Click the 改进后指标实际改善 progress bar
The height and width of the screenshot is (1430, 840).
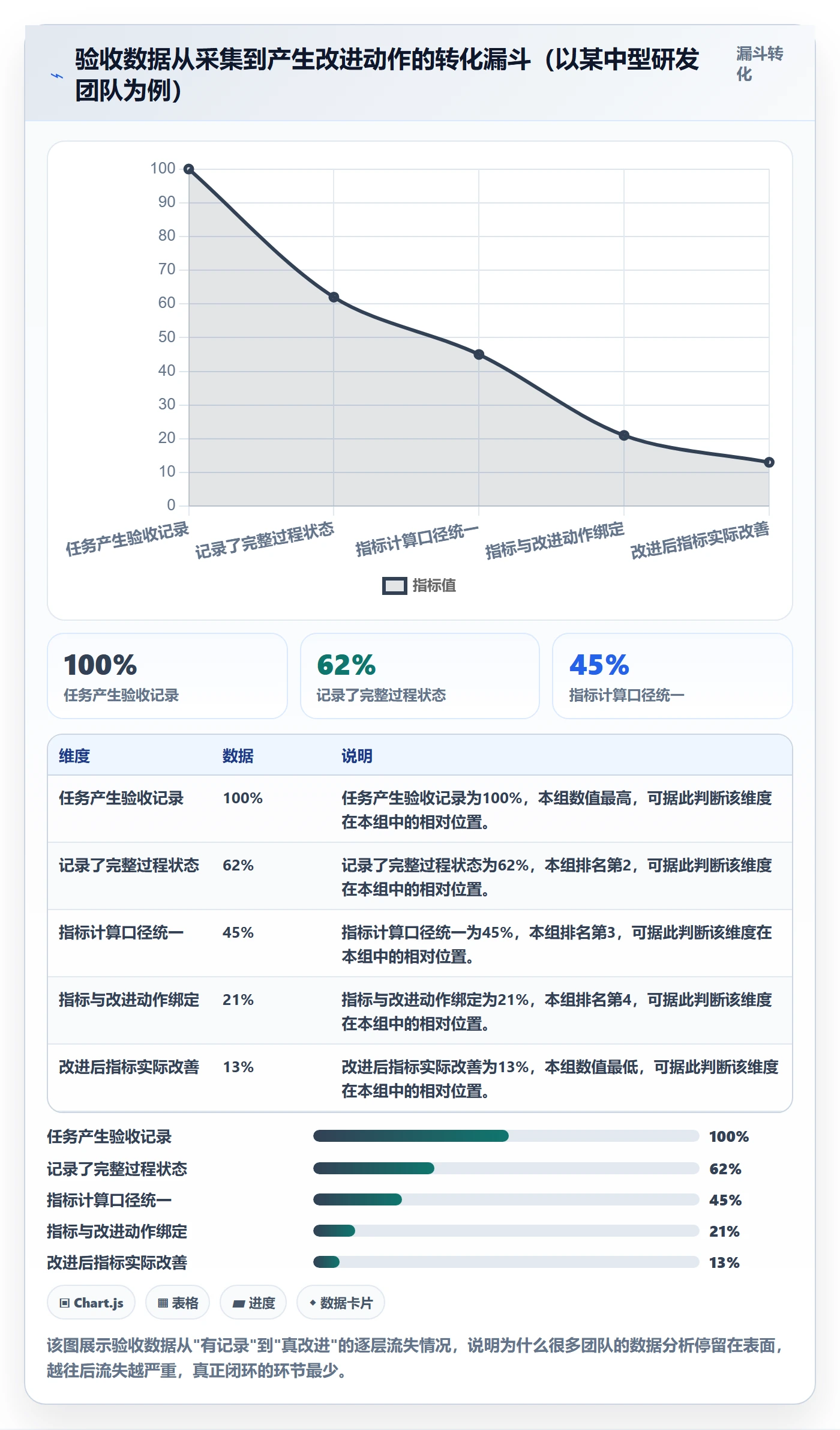506,1262
